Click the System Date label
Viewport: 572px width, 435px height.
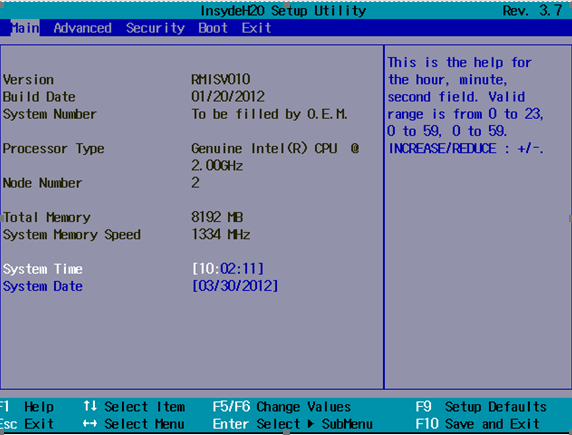tap(43, 286)
